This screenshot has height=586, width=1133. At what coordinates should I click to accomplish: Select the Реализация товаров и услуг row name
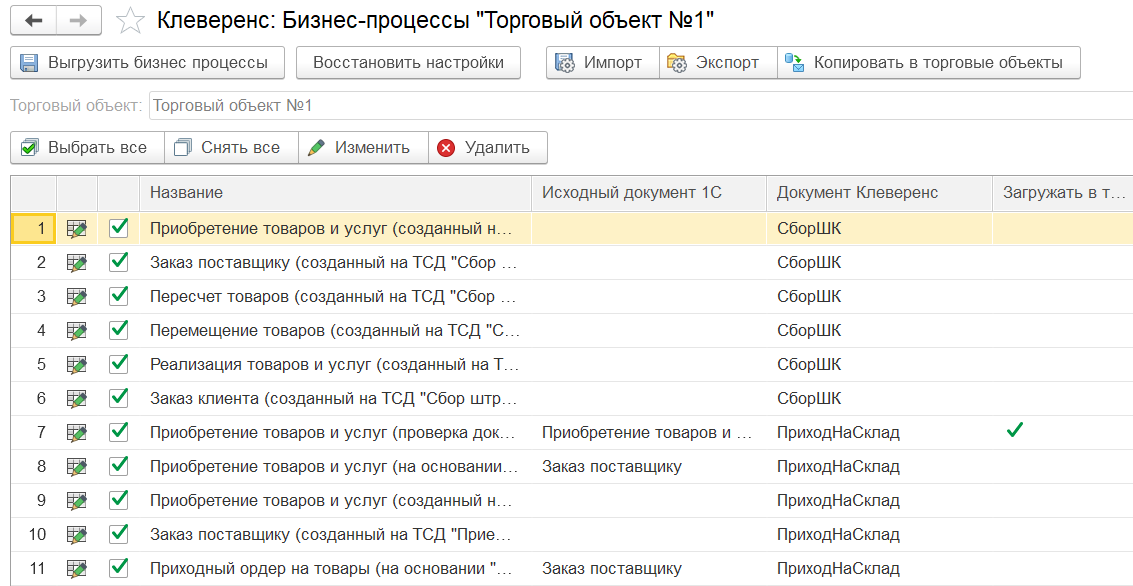click(335, 365)
